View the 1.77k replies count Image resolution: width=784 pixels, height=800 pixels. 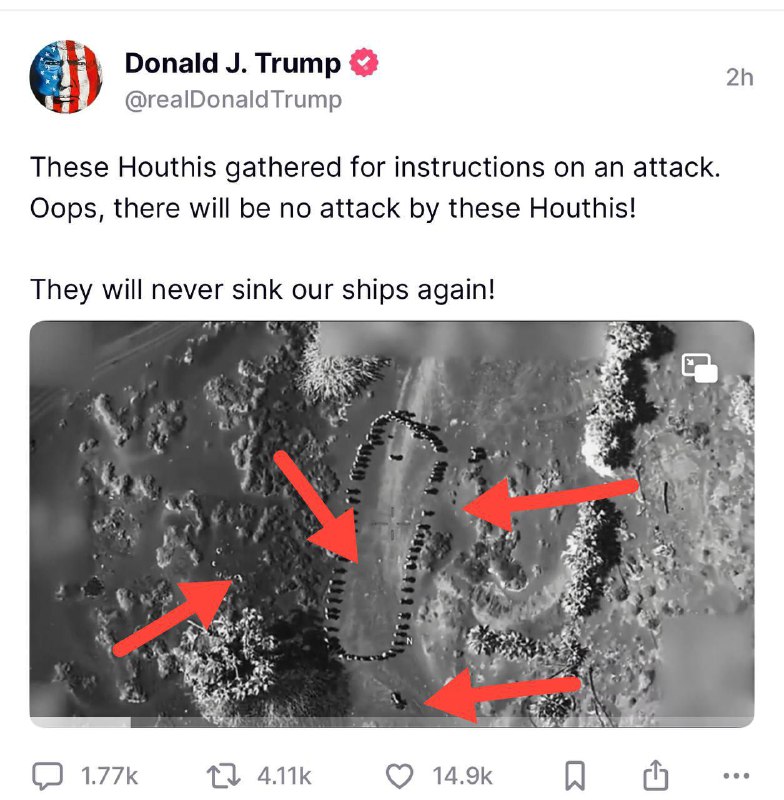point(109,777)
